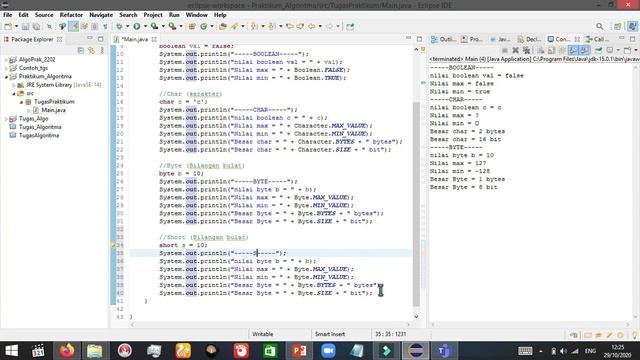Click 'Besar Byte = 8 bit' console line
The width and height of the screenshot is (640, 360).
coord(463,187)
